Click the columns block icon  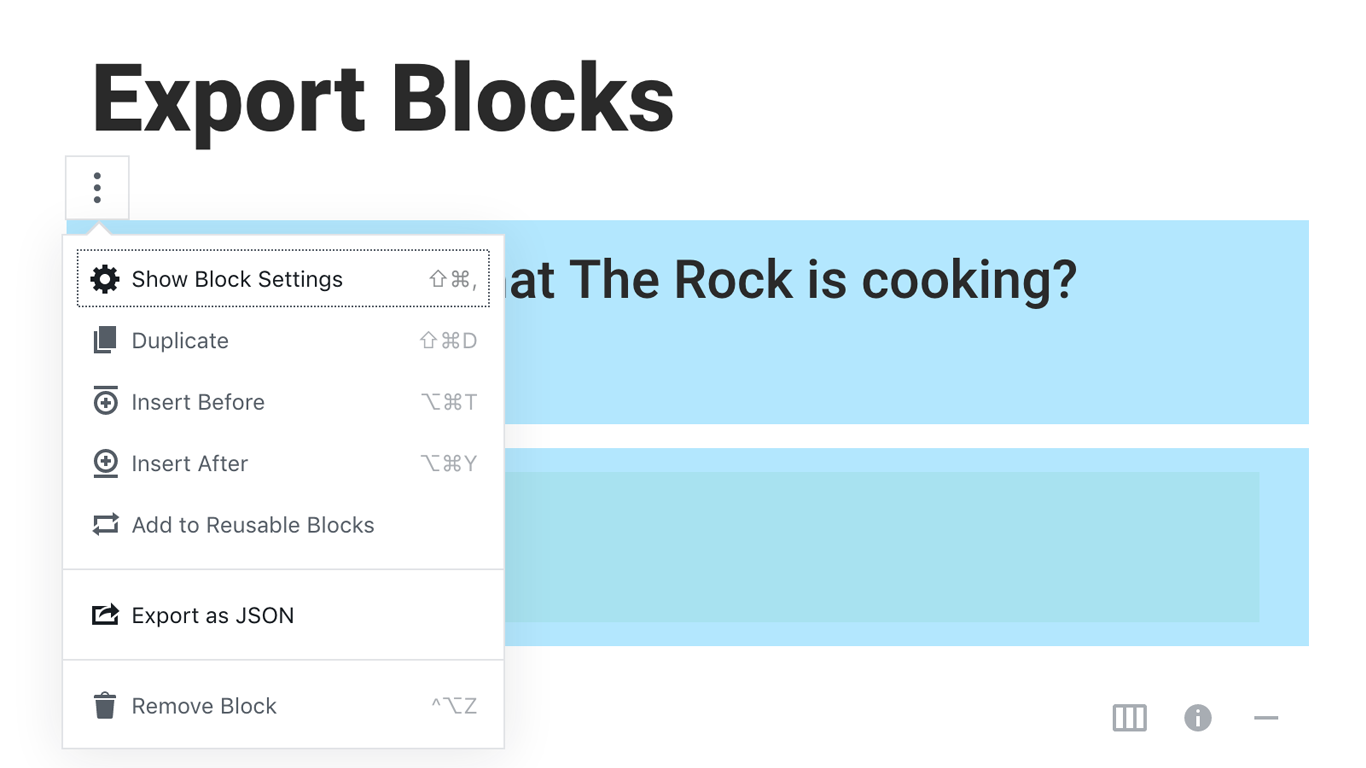click(x=1130, y=718)
